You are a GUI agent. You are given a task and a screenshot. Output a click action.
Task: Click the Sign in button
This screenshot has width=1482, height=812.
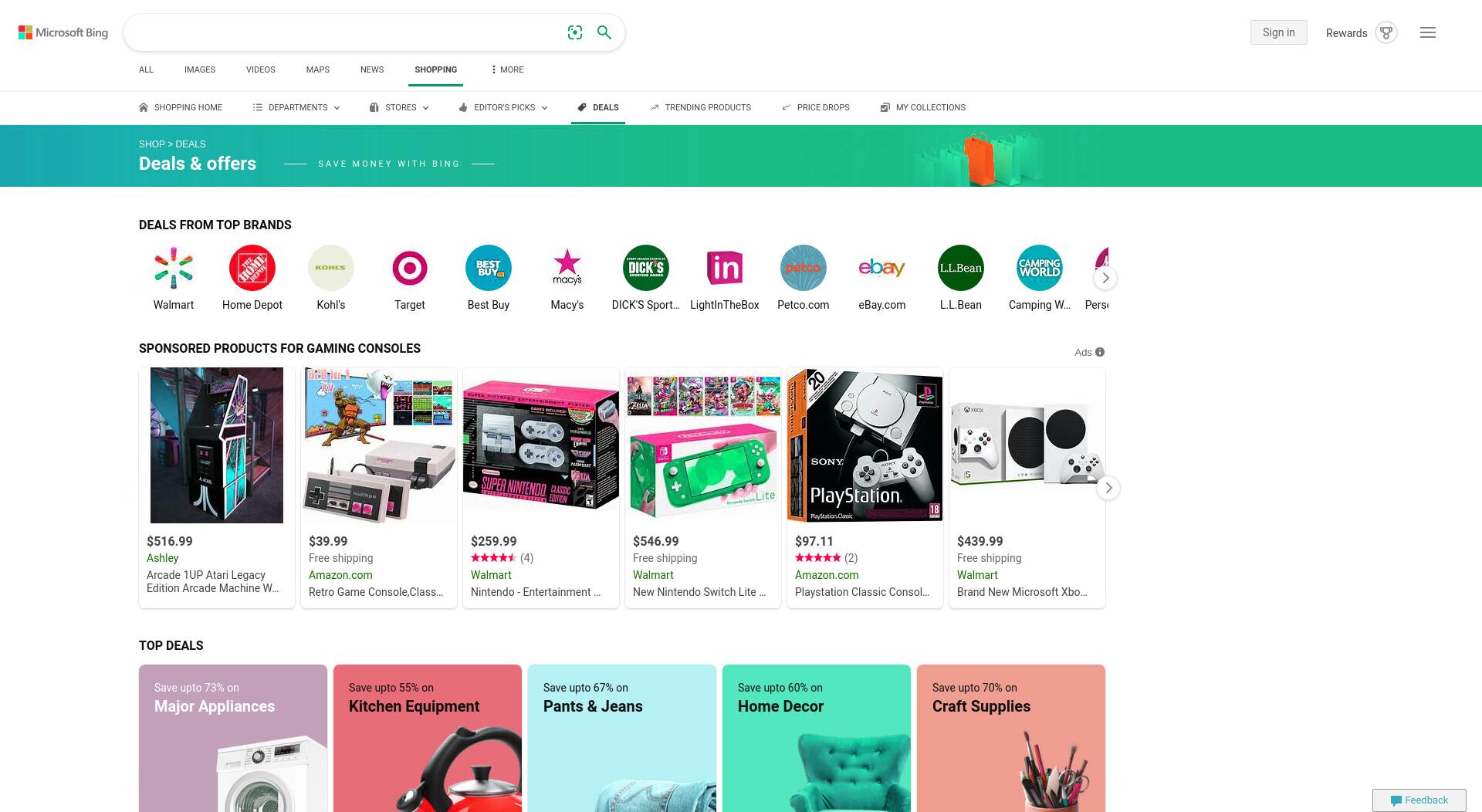point(1278,32)
